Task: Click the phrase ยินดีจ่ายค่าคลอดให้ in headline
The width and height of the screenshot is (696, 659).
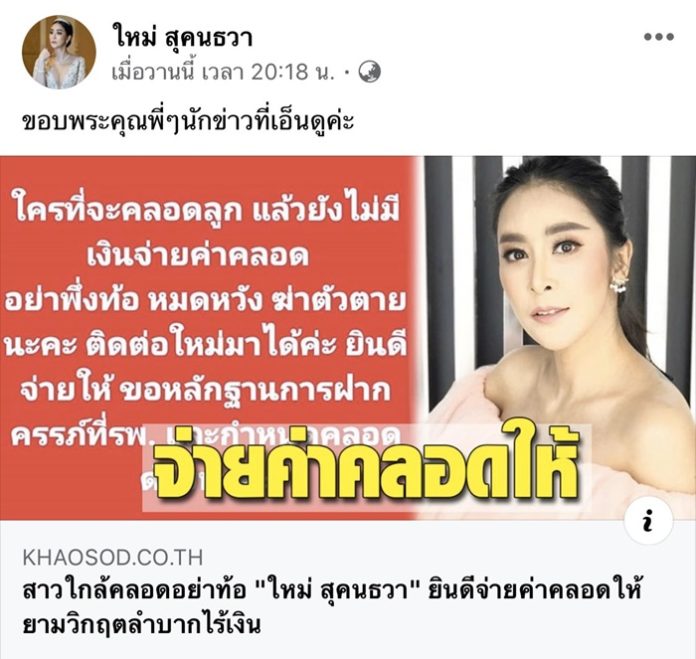Action: (535, 591)
